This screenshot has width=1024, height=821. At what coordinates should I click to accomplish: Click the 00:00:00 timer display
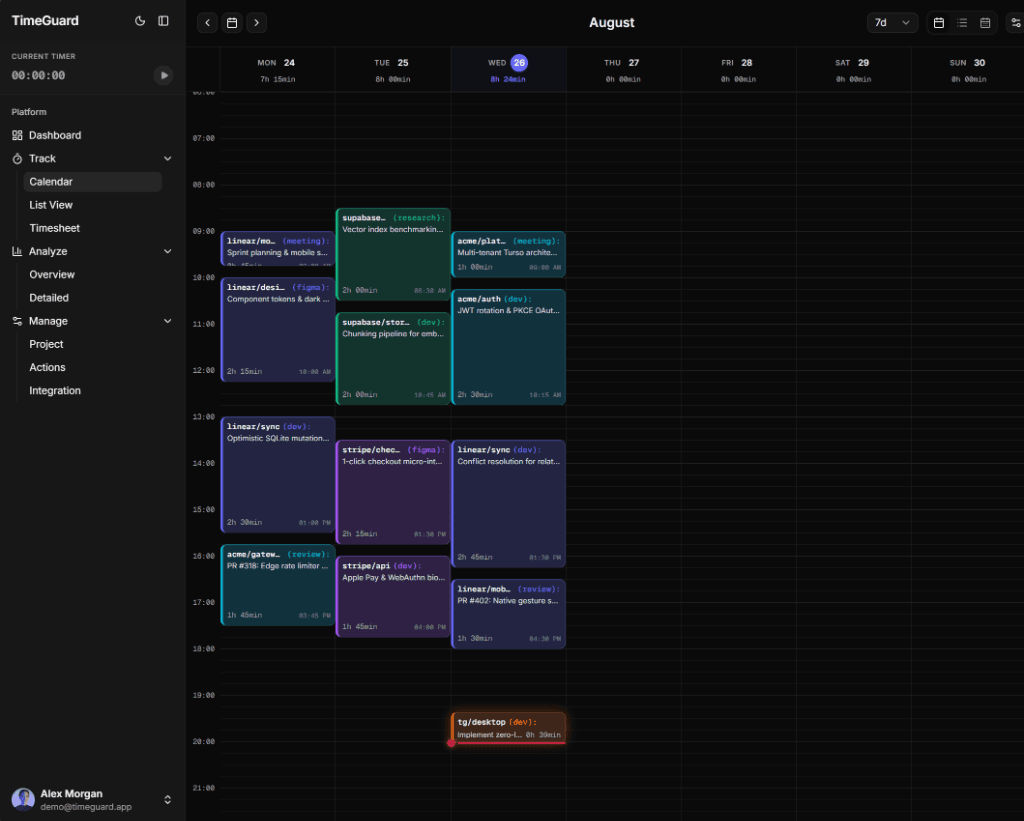pos(39,76)
